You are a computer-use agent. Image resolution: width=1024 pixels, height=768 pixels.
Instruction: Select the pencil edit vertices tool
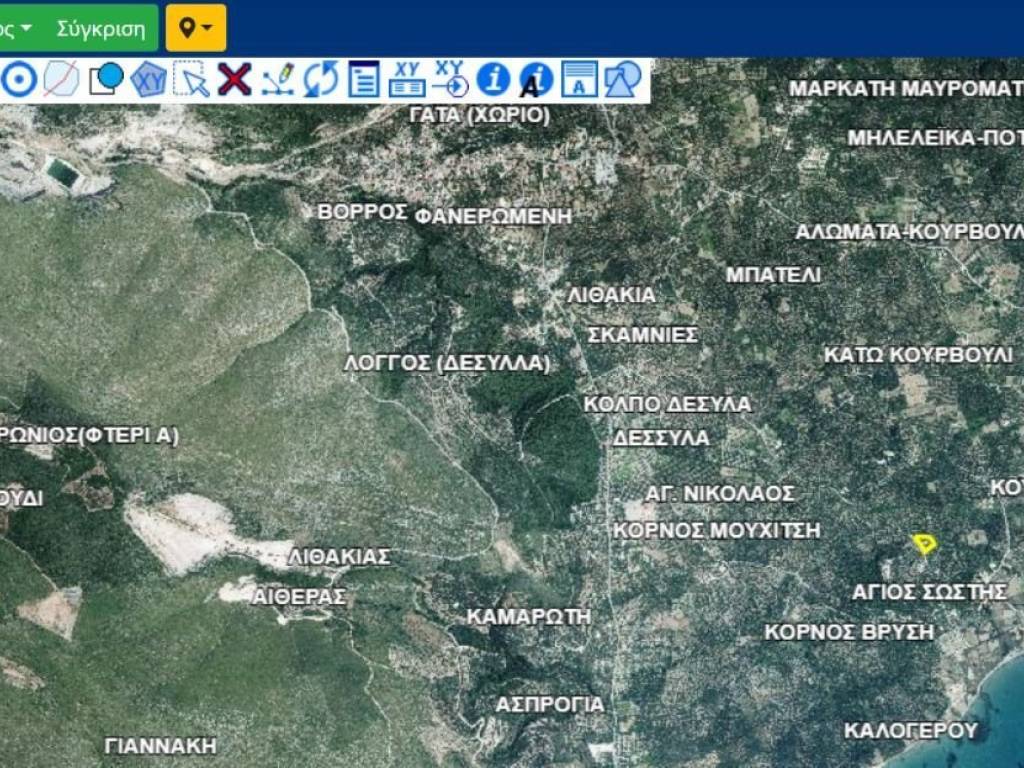pos(278,79)
